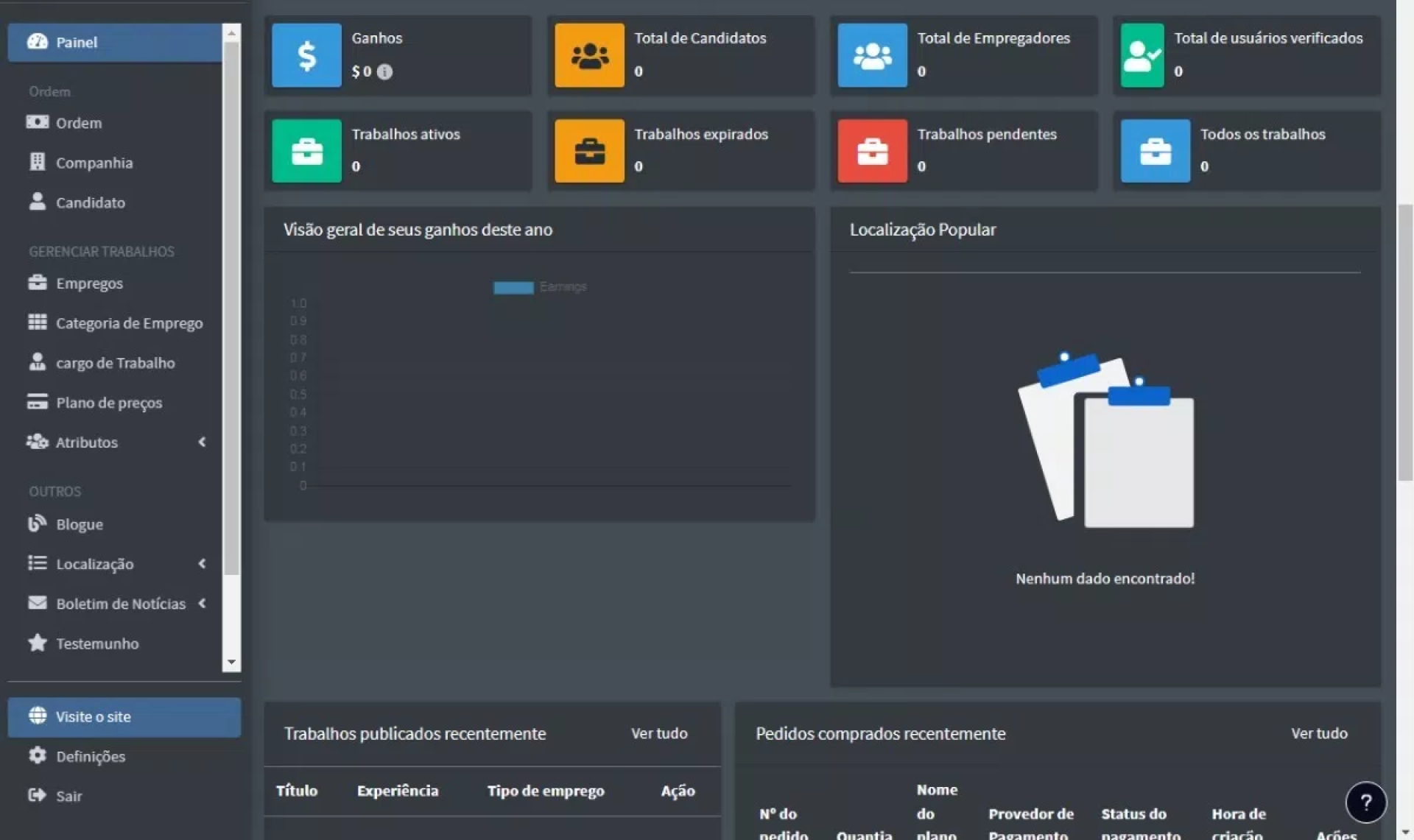
Task: Click the blue dollar Ganhos icon
Action: 306,55
